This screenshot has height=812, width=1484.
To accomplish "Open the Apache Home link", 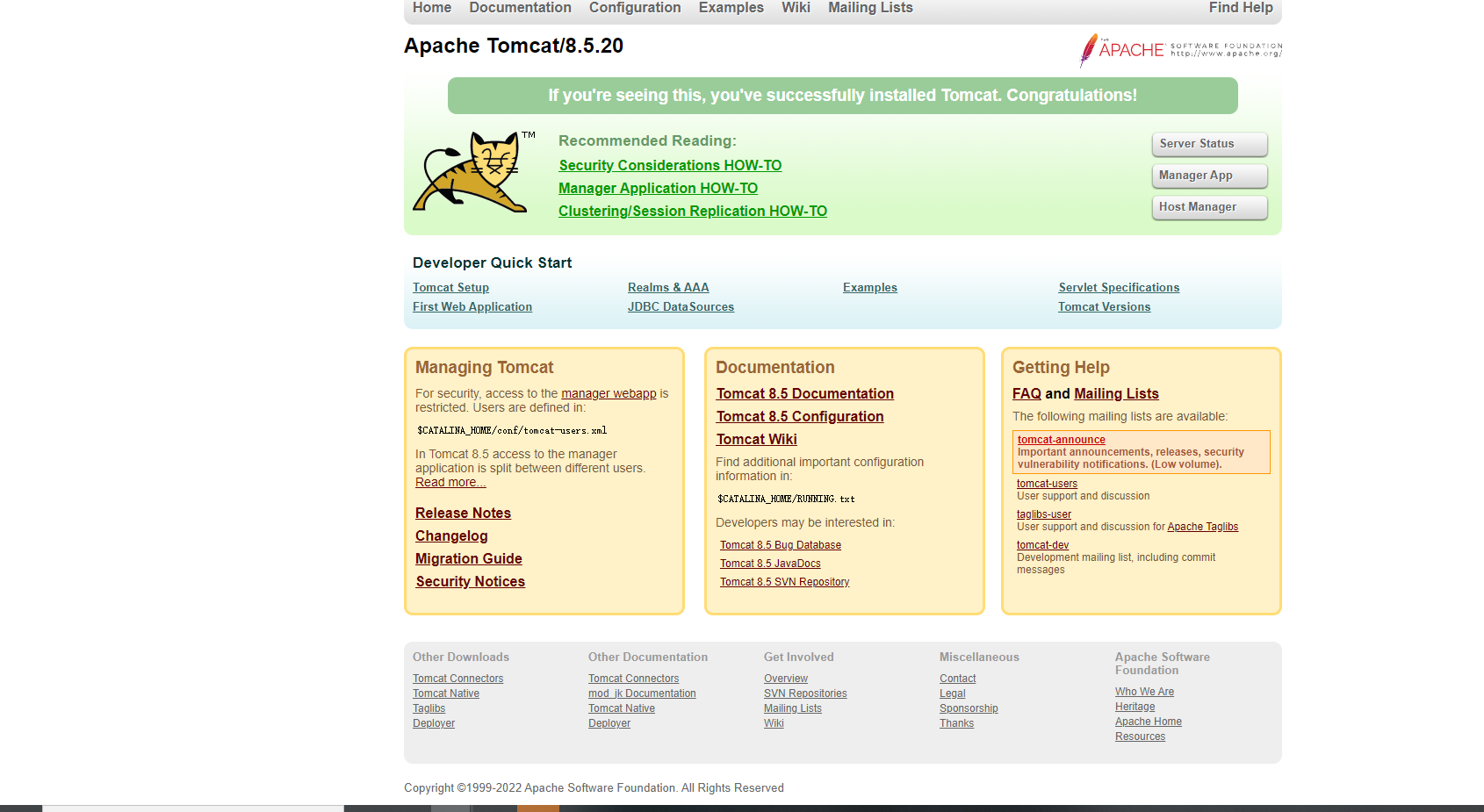I will pos(1149,722).
